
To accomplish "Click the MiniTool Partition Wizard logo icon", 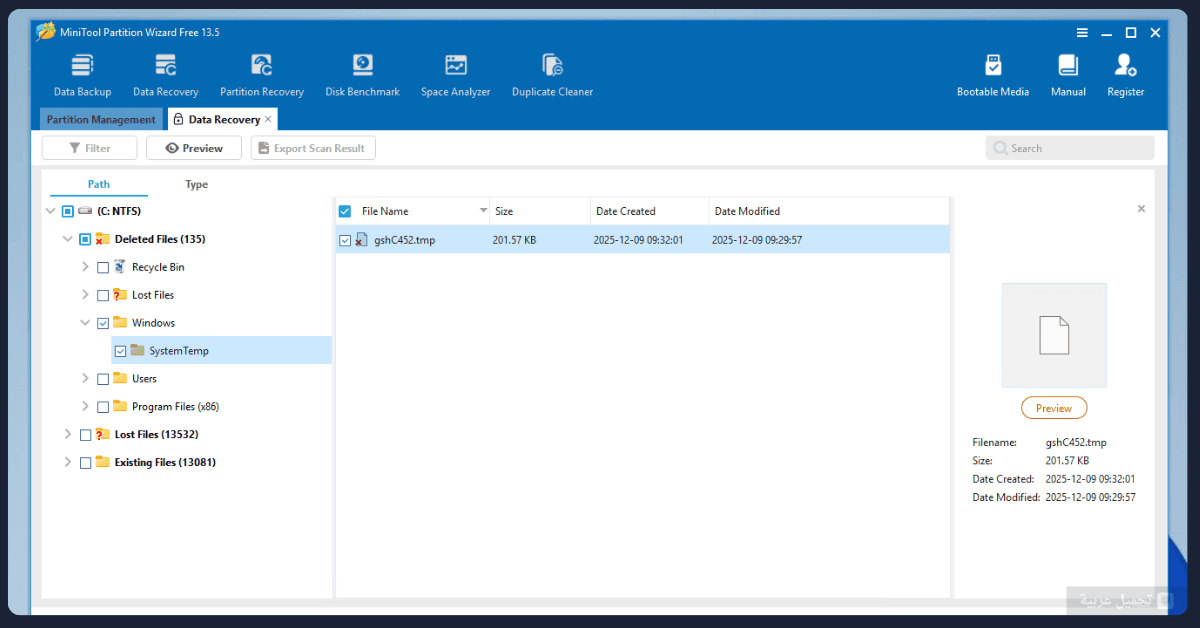I will pos(46,32).
